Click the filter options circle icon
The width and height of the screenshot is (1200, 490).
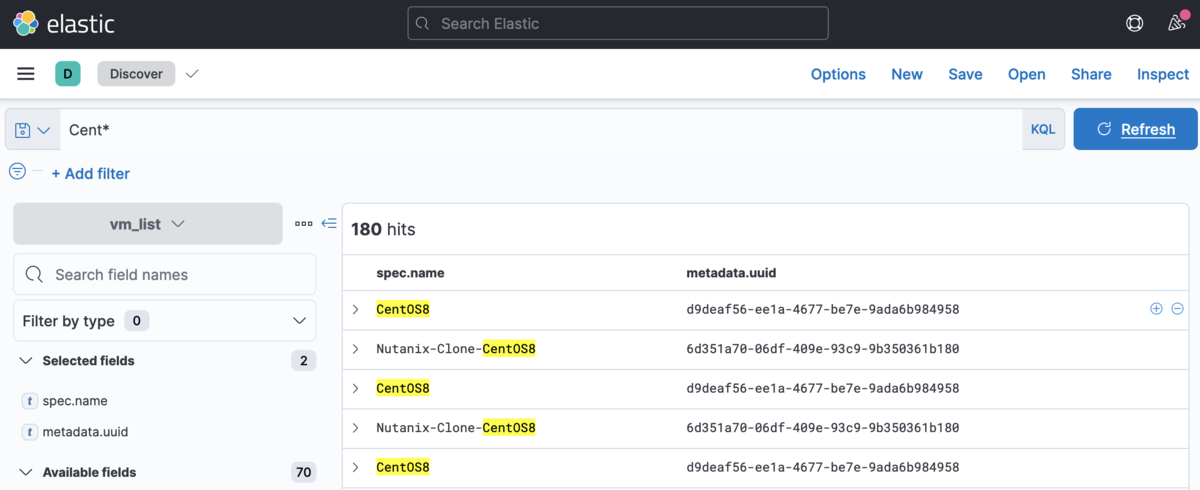(17, 172)
